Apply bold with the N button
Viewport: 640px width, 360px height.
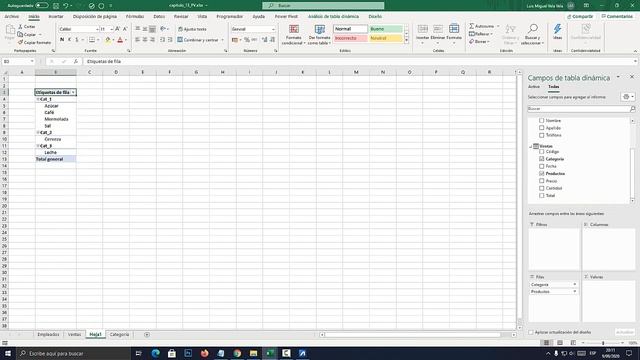point(62,40)
